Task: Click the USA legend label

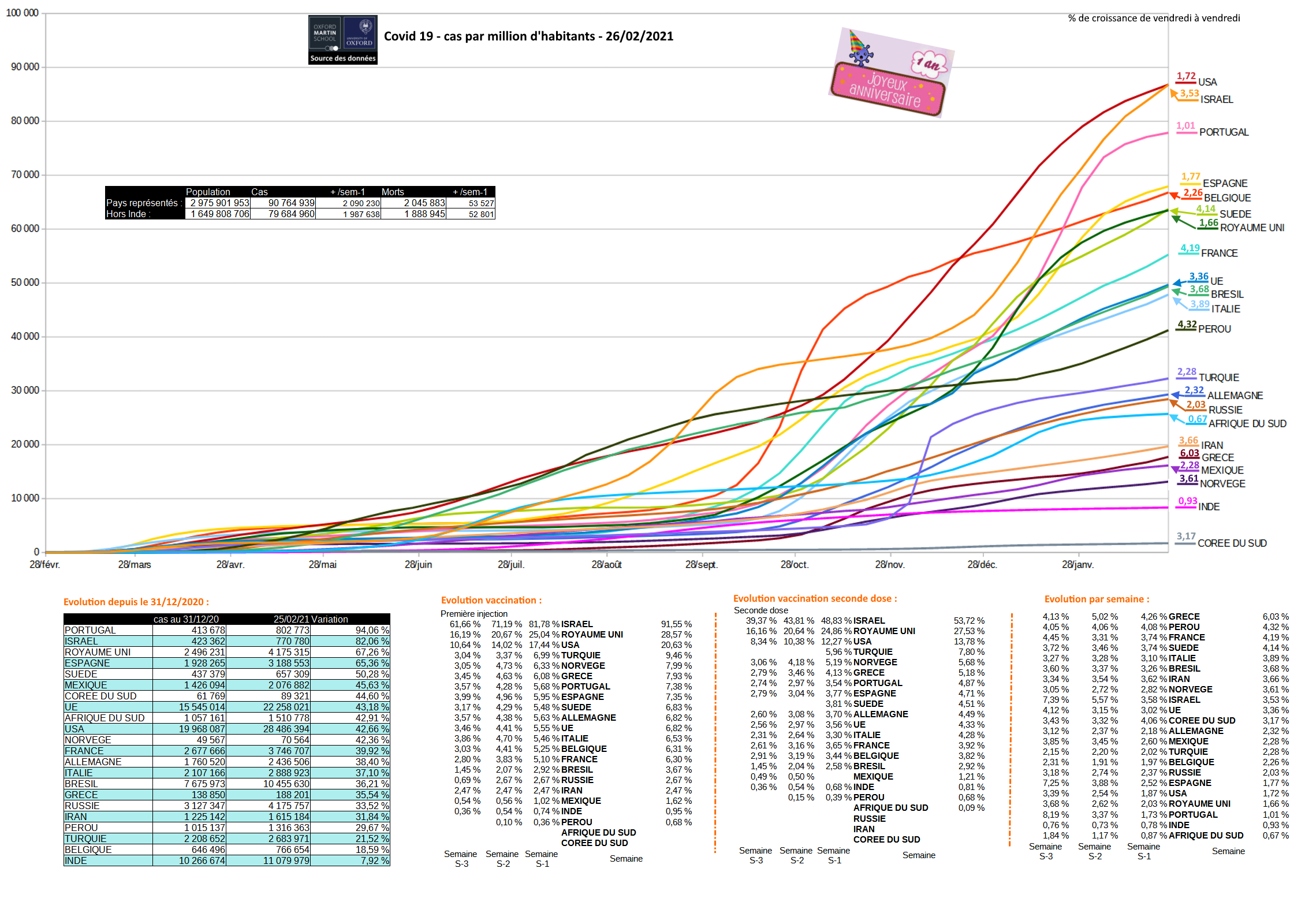Action: click(x=1207, y=82)
